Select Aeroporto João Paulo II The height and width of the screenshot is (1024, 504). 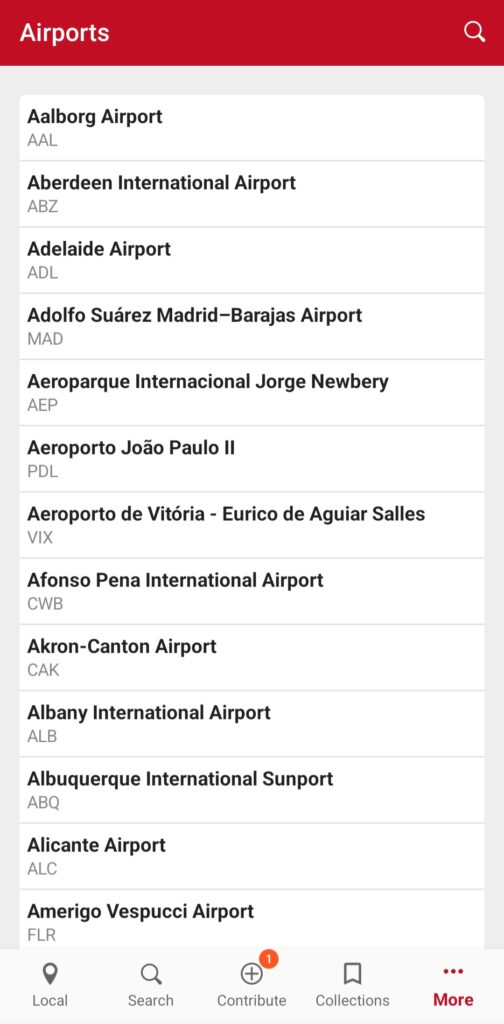[x=252, y=459]
